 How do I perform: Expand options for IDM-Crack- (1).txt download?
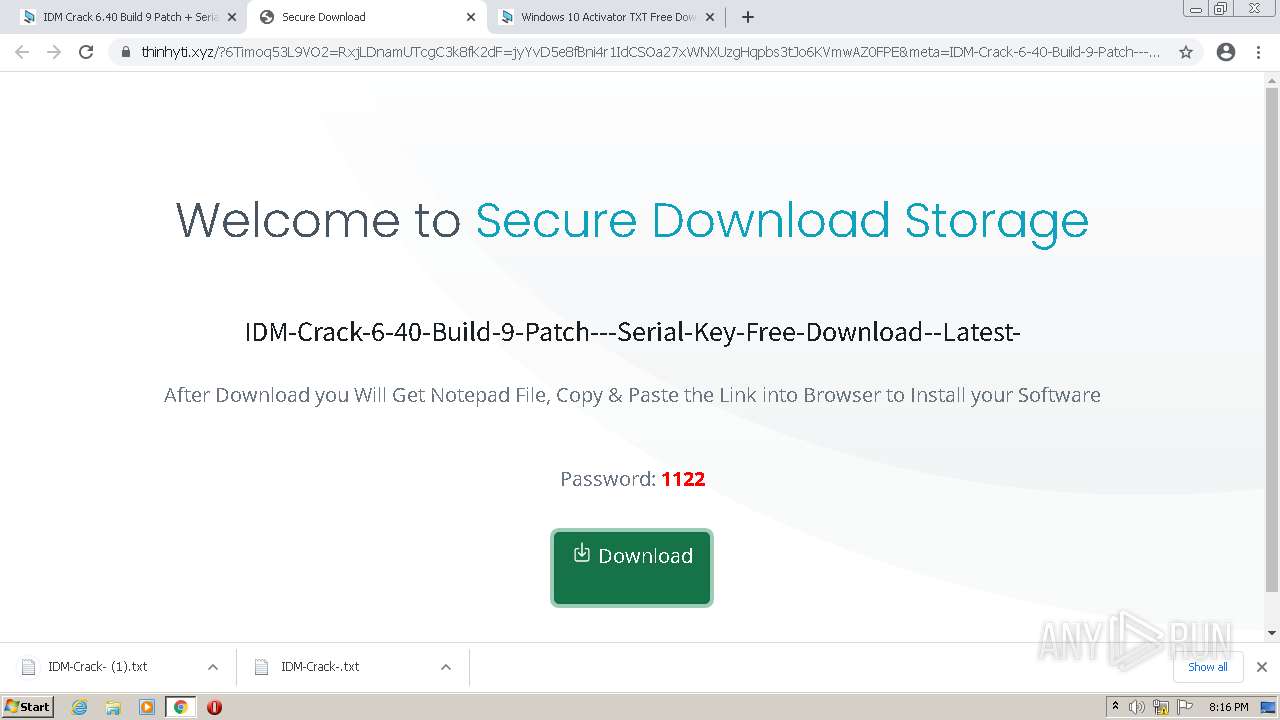click(x=213, y=667)
